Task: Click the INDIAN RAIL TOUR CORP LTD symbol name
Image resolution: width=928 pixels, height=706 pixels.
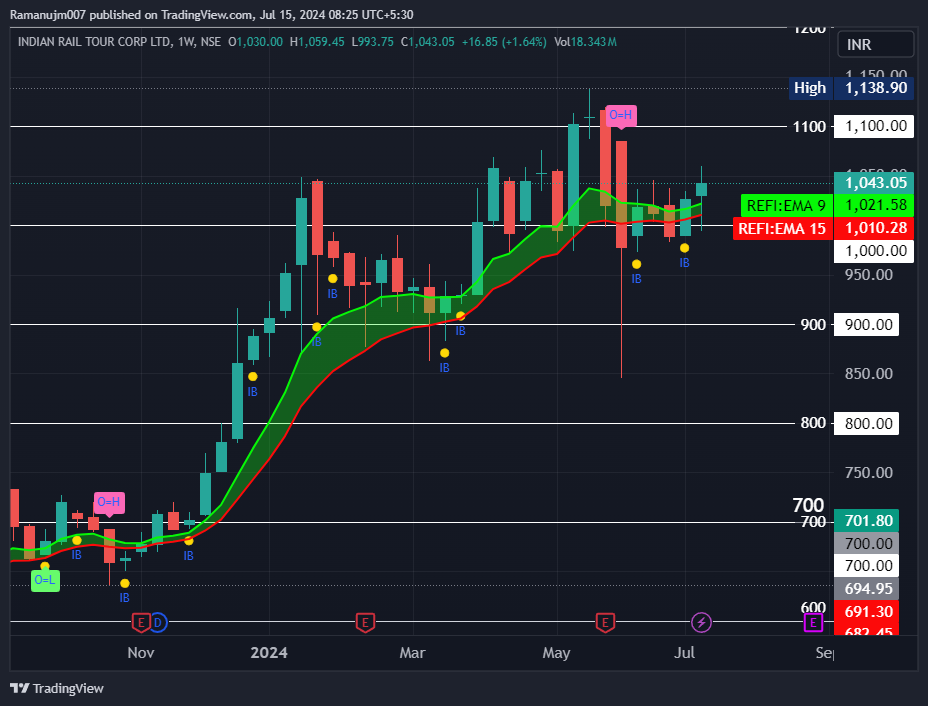Action: click(94, 42)
